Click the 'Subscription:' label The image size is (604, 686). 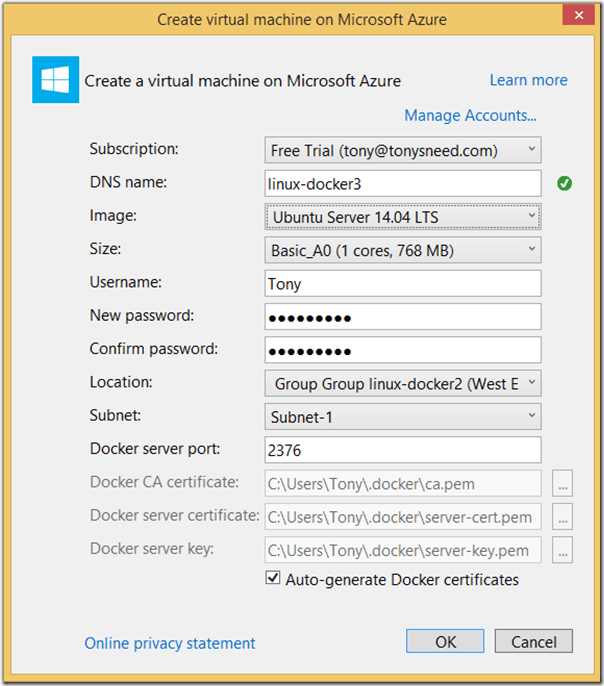[134, 149]
